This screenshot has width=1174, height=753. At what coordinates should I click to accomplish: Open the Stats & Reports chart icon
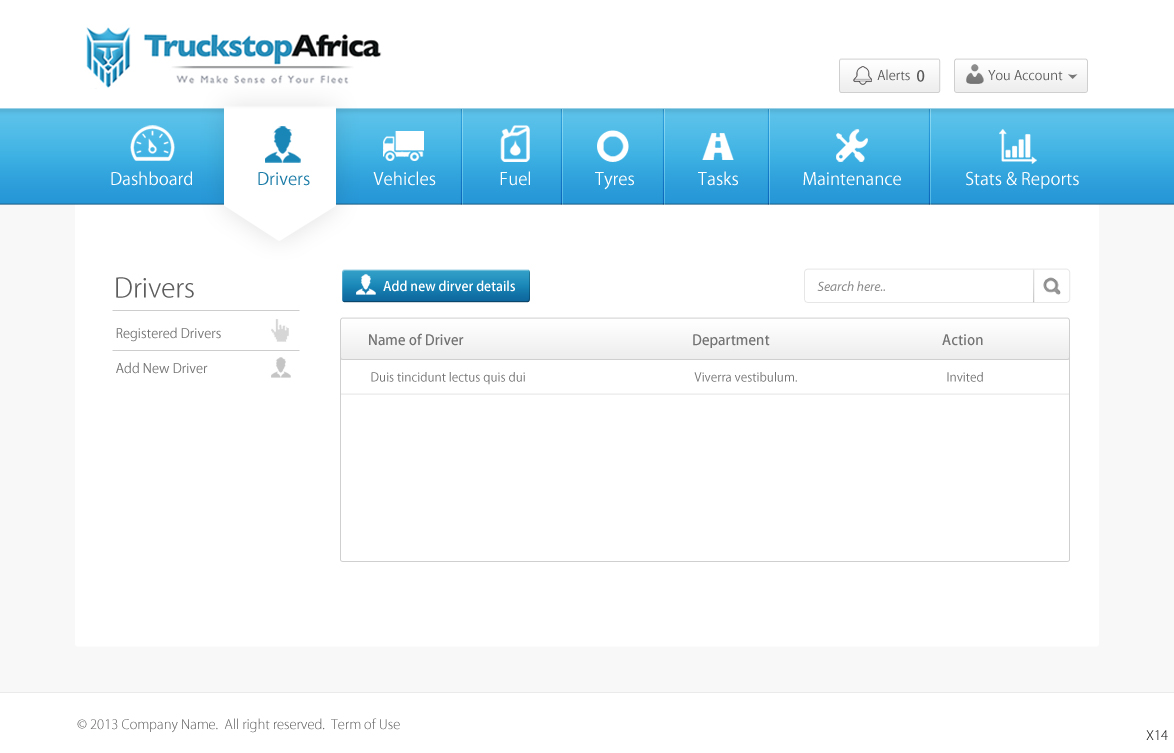(x=1018, y=146)
